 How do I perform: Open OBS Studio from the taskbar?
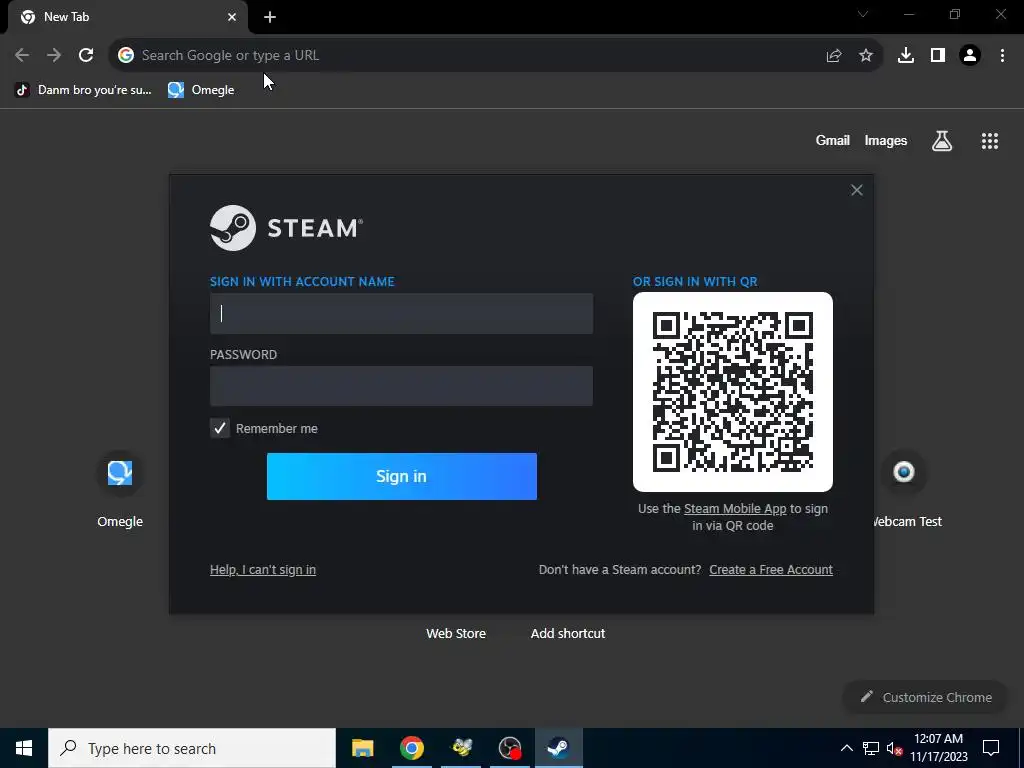(x=510, y=748)
